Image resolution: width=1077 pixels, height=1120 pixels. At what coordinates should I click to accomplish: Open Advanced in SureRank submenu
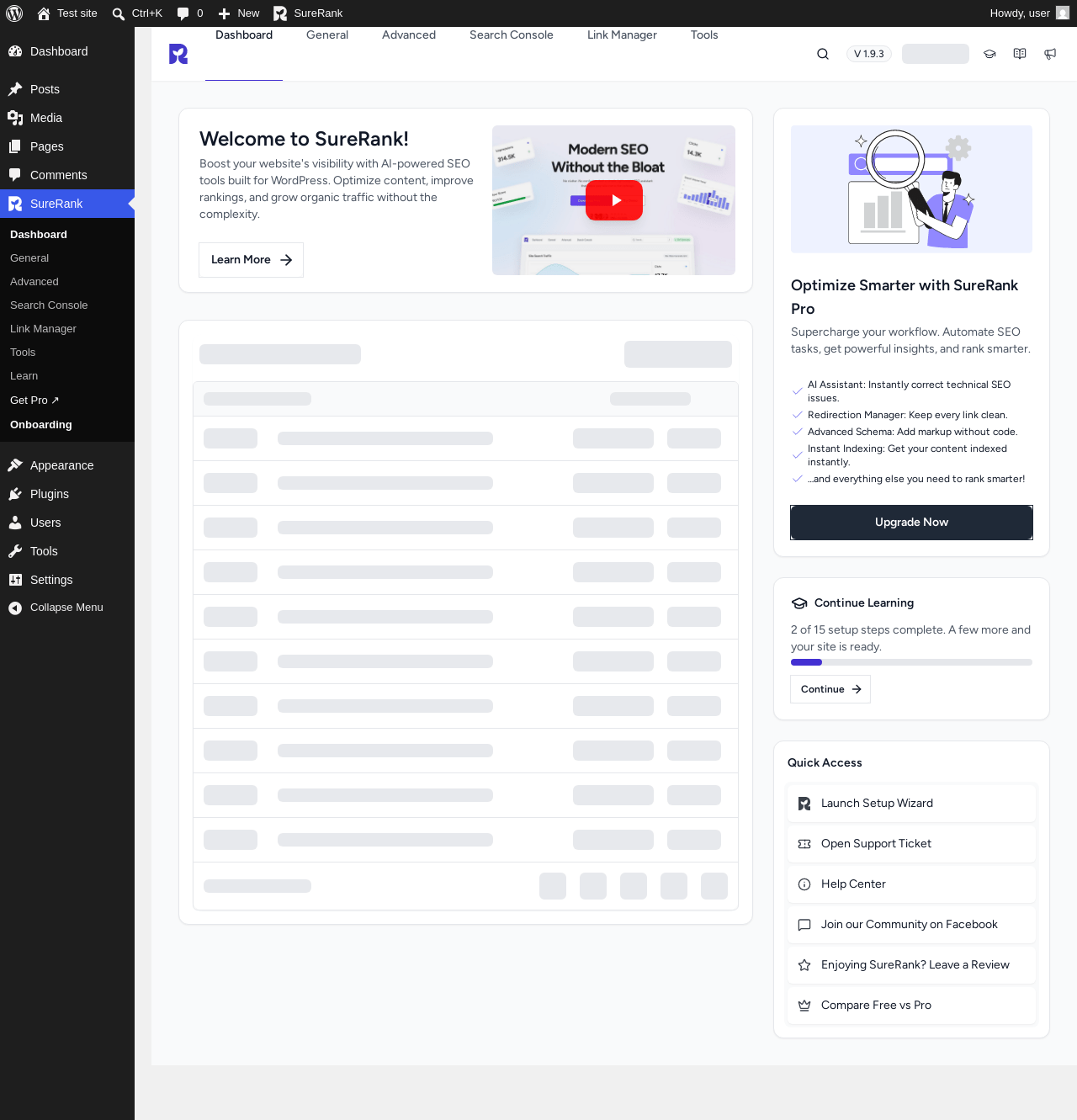(x=34, y=282)
